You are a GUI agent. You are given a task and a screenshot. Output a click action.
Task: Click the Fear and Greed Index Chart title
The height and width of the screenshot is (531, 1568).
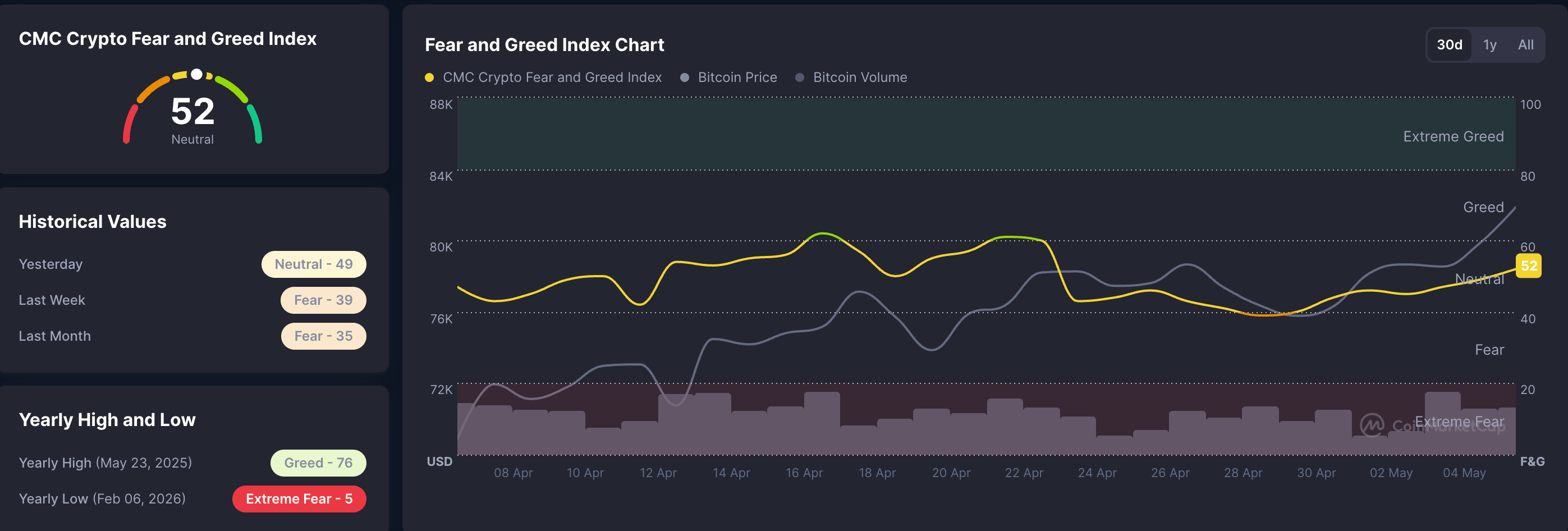[544, 44]
